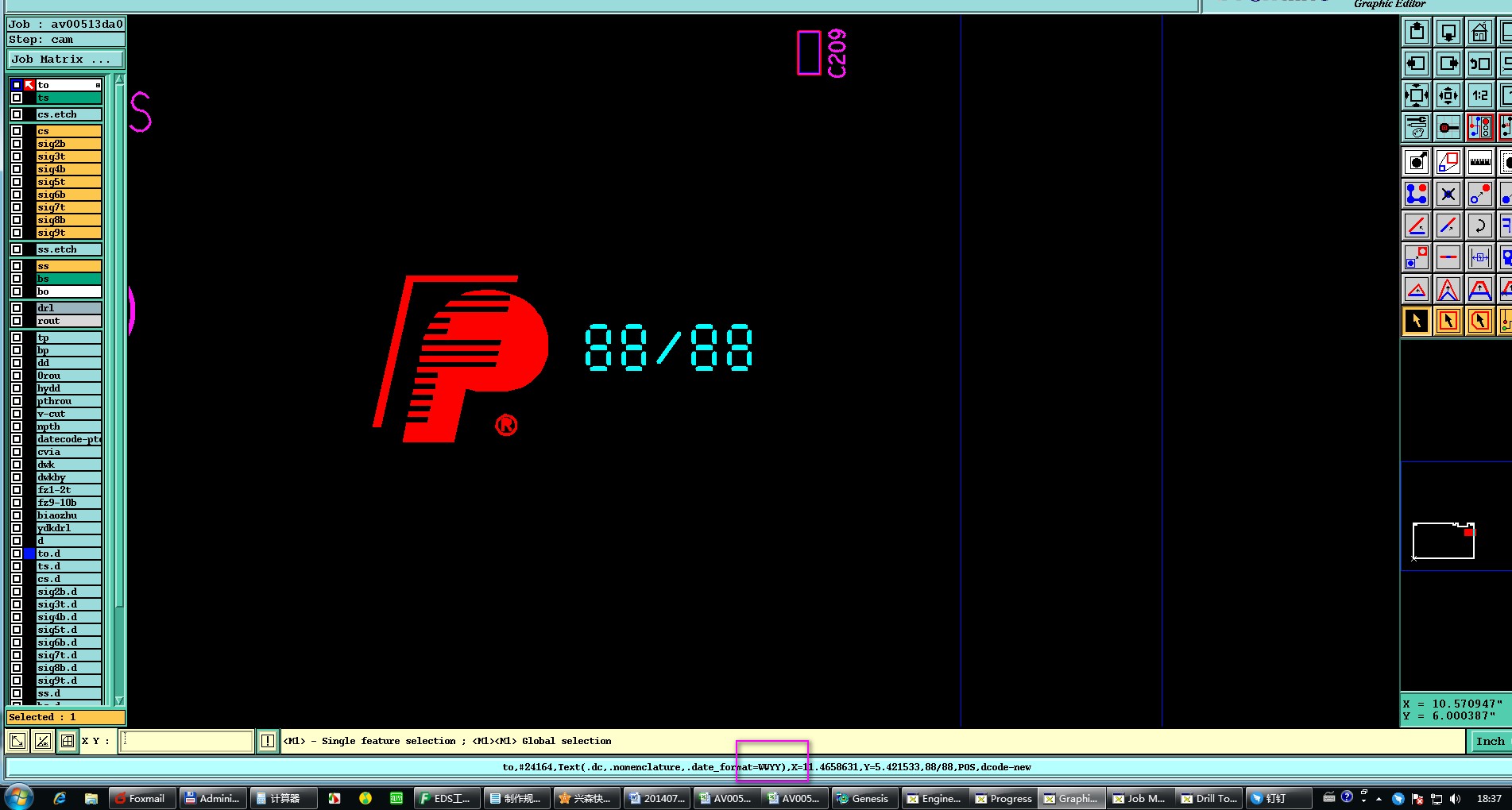Screen dimensions: 1512x810
Task: Click the board overview minimap thumbnail
Action: coord(1444,541)
